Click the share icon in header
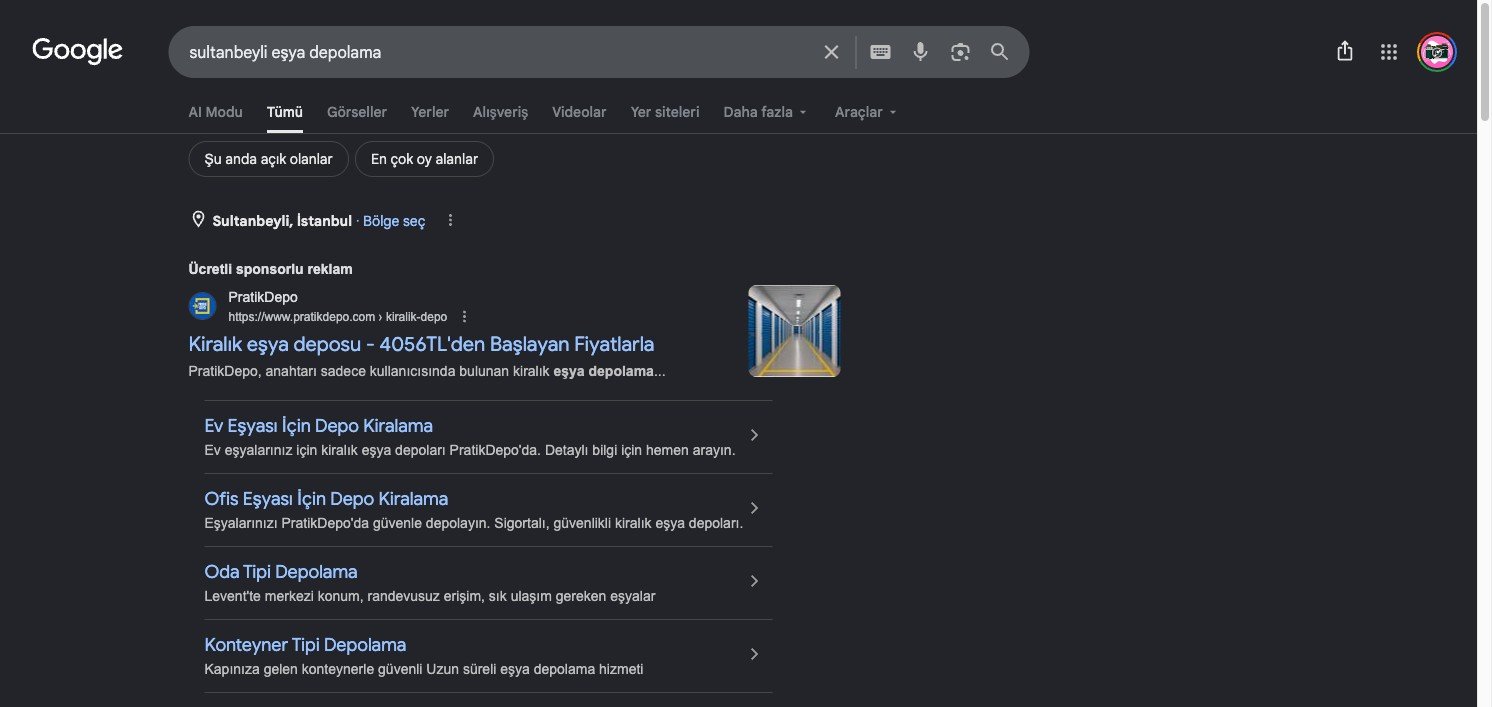 [x=1344, y=51]
